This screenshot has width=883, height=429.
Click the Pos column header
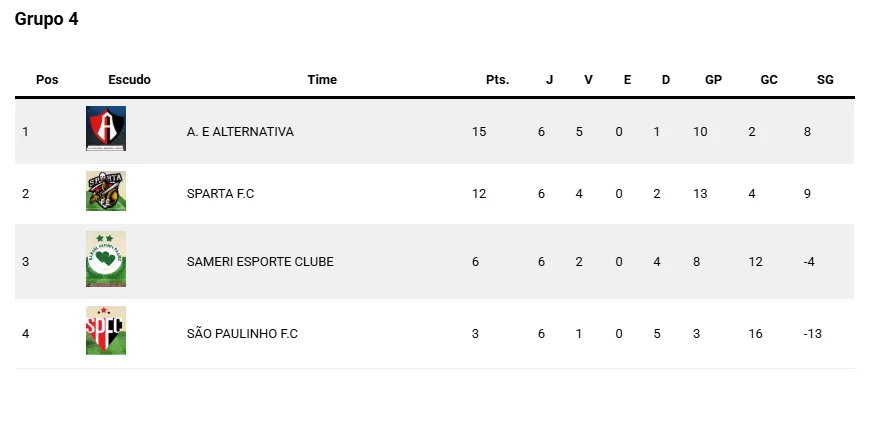47,80
